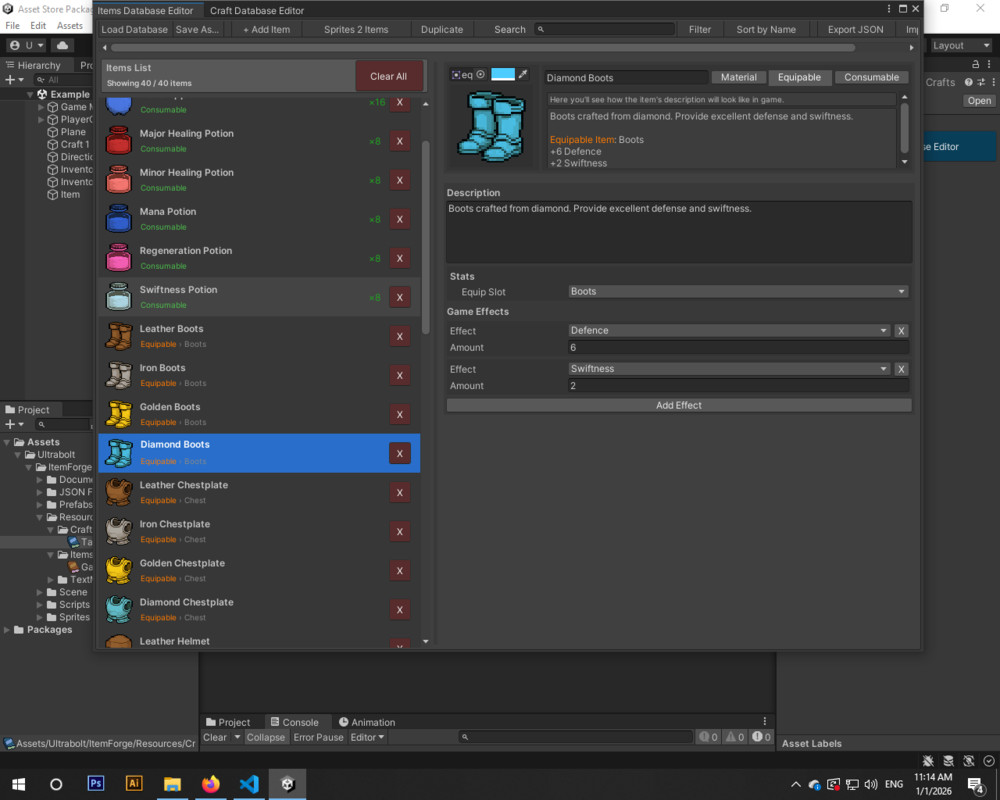The height and width of the screenshot is (800, 1000).
Task: Open the three-dot menu of Items Database Editor
Action: click(889, 9)
